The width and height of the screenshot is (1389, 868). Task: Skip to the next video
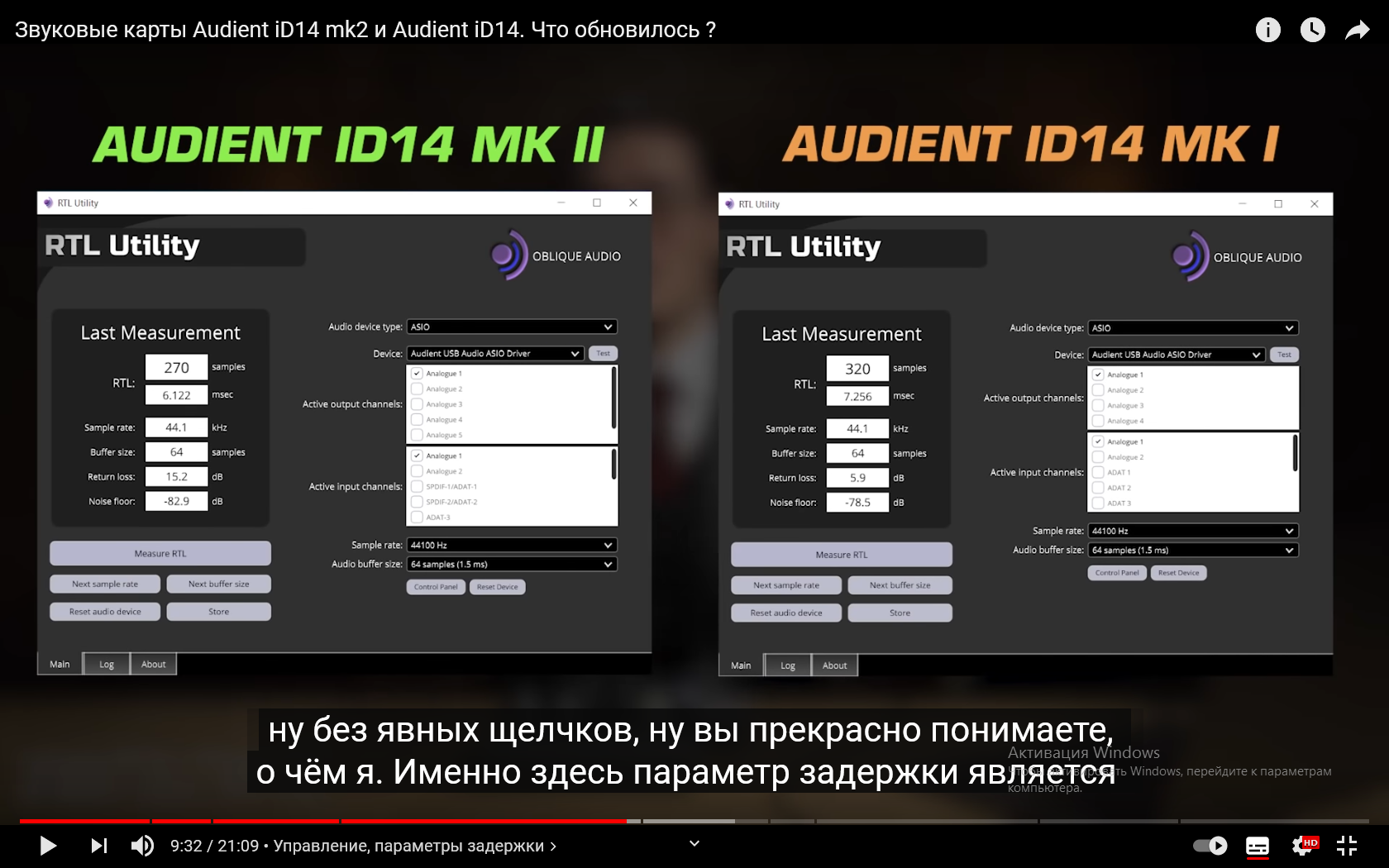pos(99,846)
